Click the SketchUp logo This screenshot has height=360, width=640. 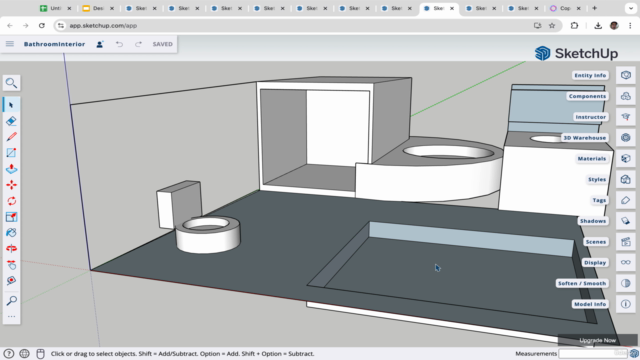pyautogui.click(x=576, y=53)
